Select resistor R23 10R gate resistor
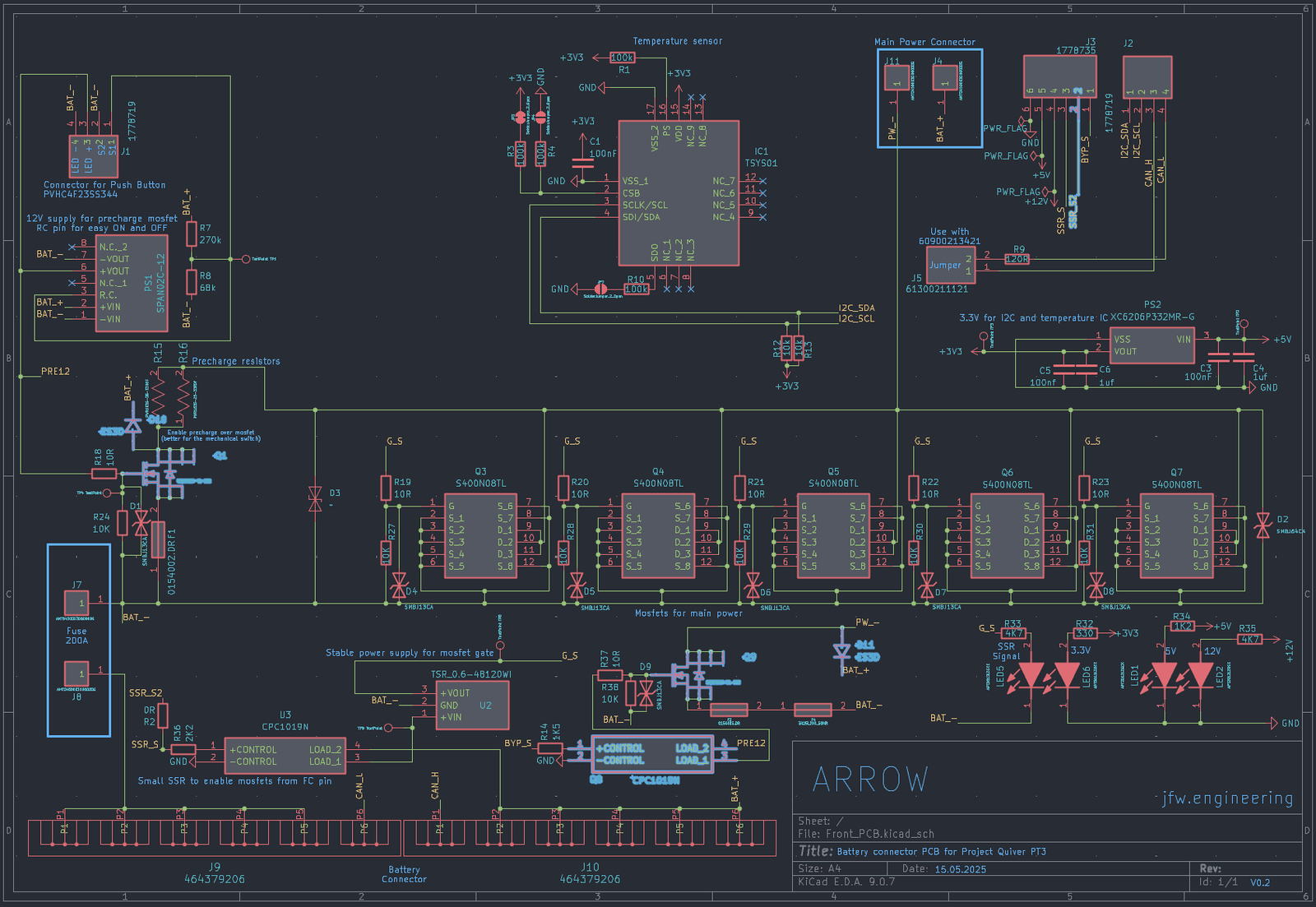1316x907 pixels. pyautogui.click(x=1084, y=488)
